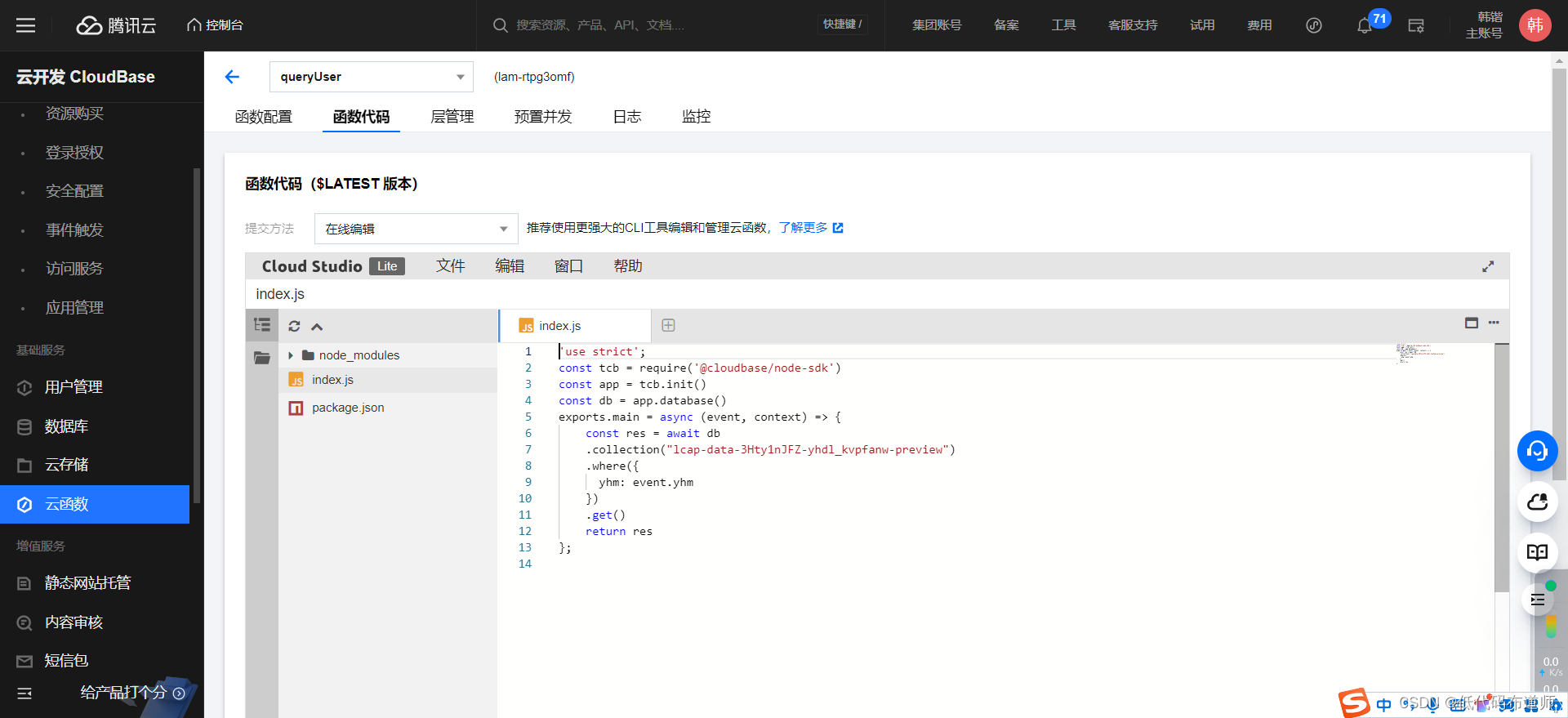Open 客服支持 menu

click(1133, 25)
